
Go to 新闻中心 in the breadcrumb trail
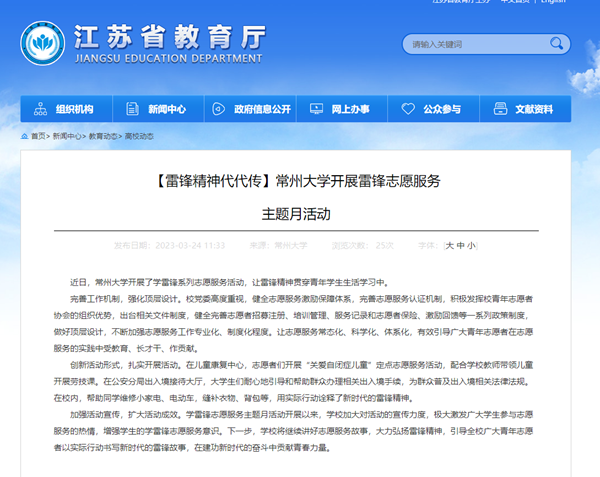click(67, 135)
